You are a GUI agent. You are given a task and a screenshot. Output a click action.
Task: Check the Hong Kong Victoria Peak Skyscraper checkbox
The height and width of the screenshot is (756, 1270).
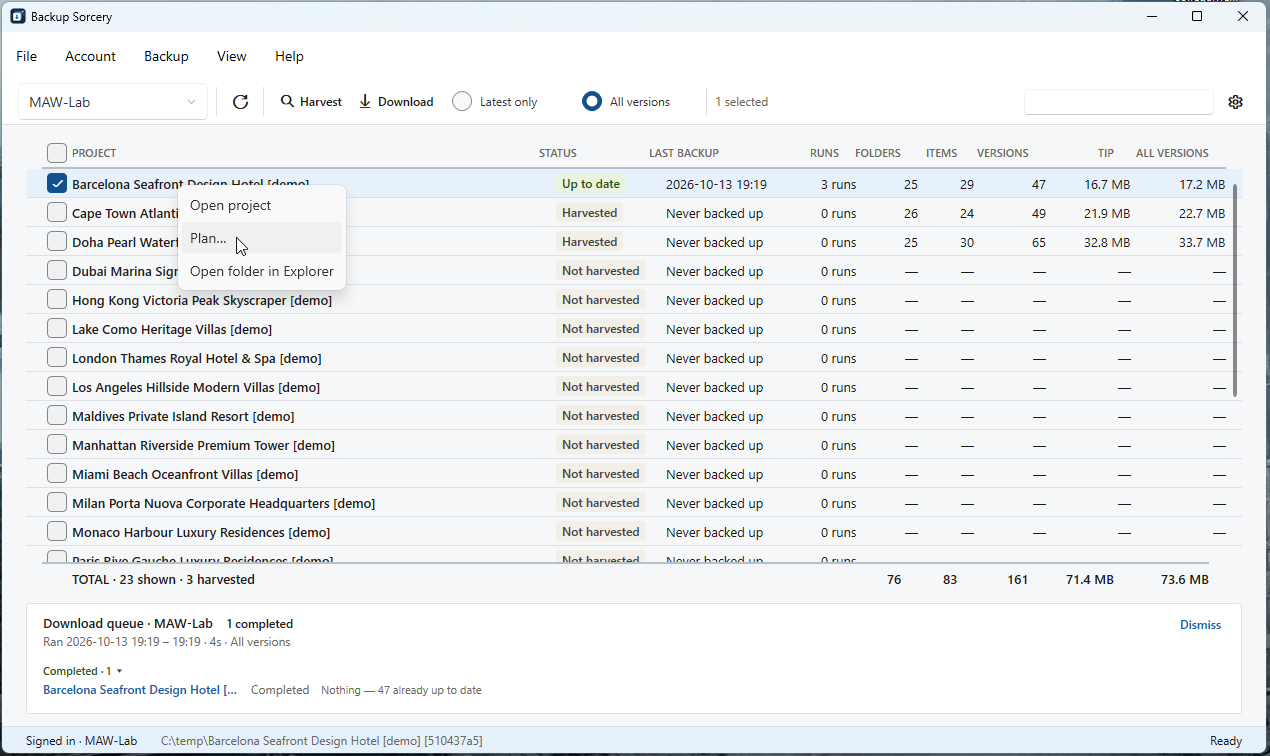[x=57, y=300]
